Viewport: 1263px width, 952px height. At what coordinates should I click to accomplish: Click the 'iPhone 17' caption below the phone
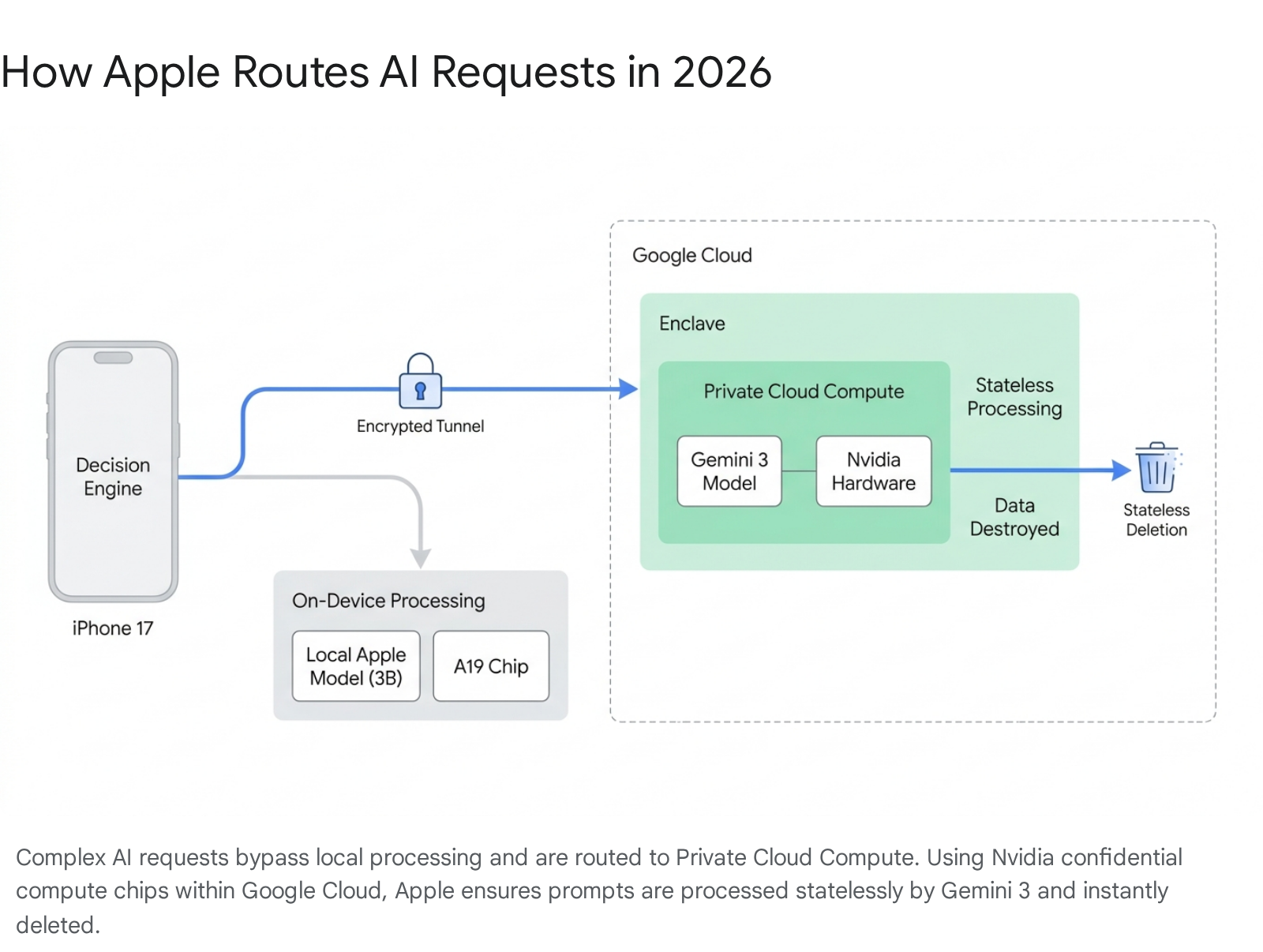pyautogui.click(x=113, y=628)
